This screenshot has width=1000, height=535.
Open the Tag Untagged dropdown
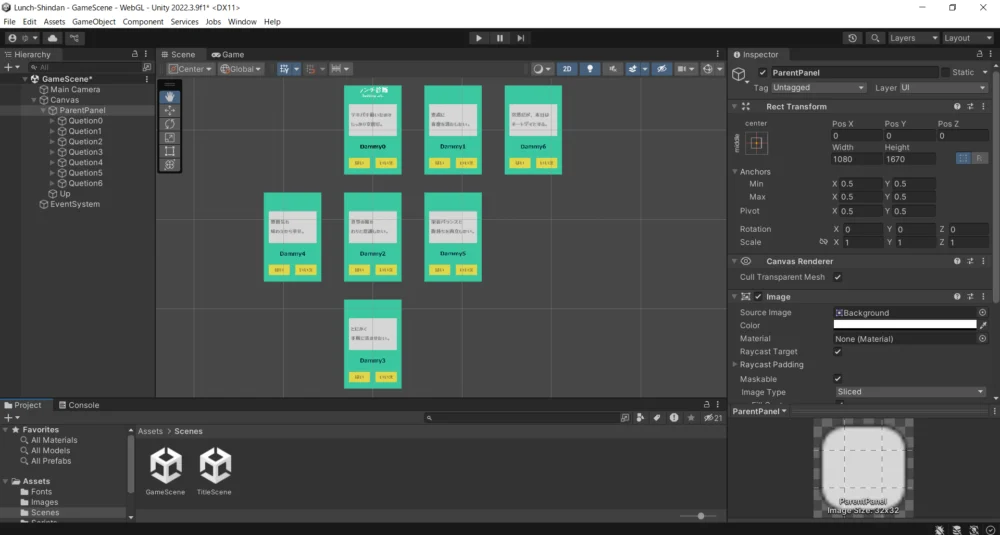pyautogui.click(x=819, y=88)
